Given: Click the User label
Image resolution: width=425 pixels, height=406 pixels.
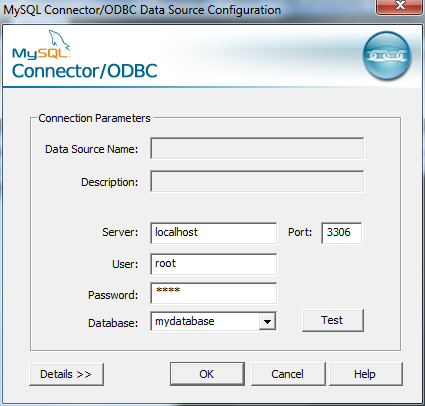Looking at the screenshot, I should 125,264.
